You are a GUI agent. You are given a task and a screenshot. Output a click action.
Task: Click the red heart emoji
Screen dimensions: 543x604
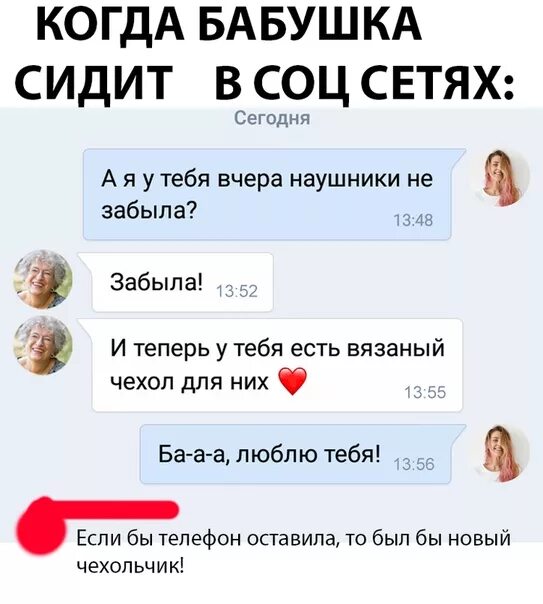click(292, 381)
